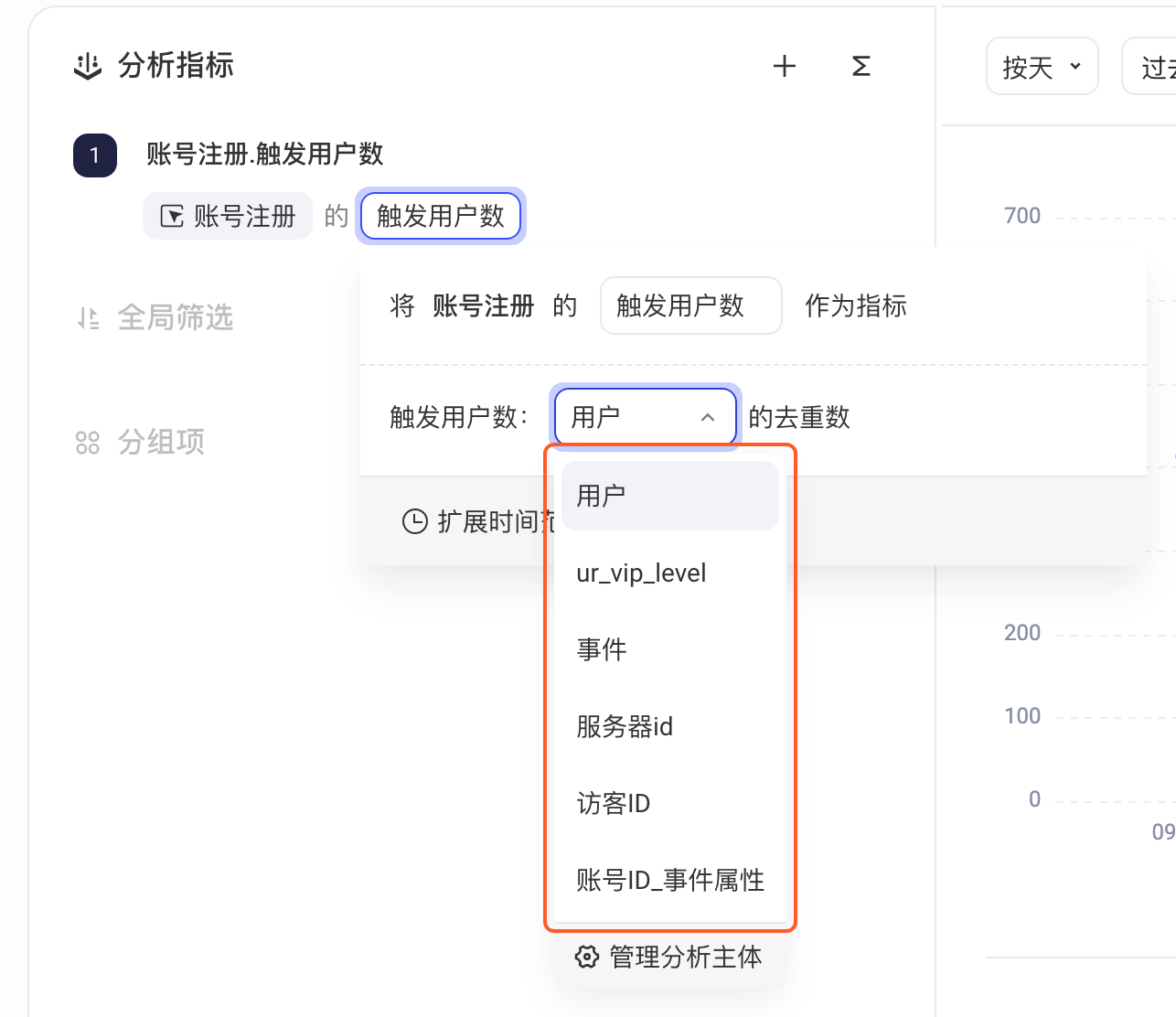Click the 200 axis value on chart
Screen dimensions: 1176x1017
(x=1022, y=633)
